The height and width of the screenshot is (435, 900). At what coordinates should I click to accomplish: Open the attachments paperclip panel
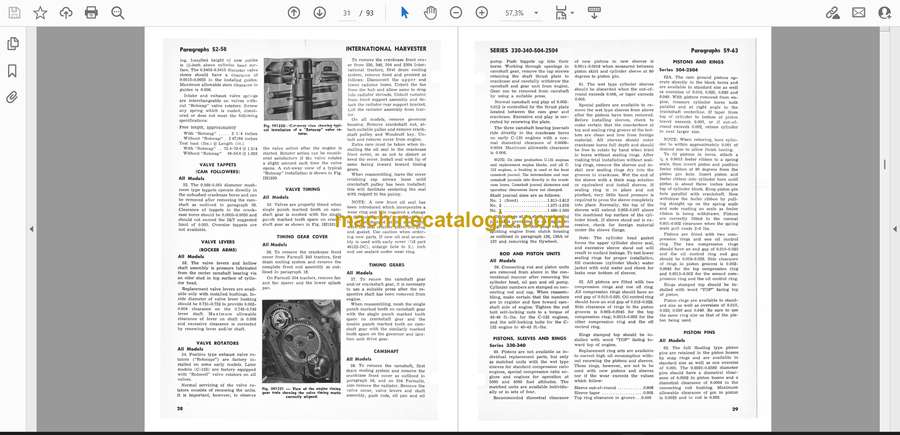click(x=12, y=97)
